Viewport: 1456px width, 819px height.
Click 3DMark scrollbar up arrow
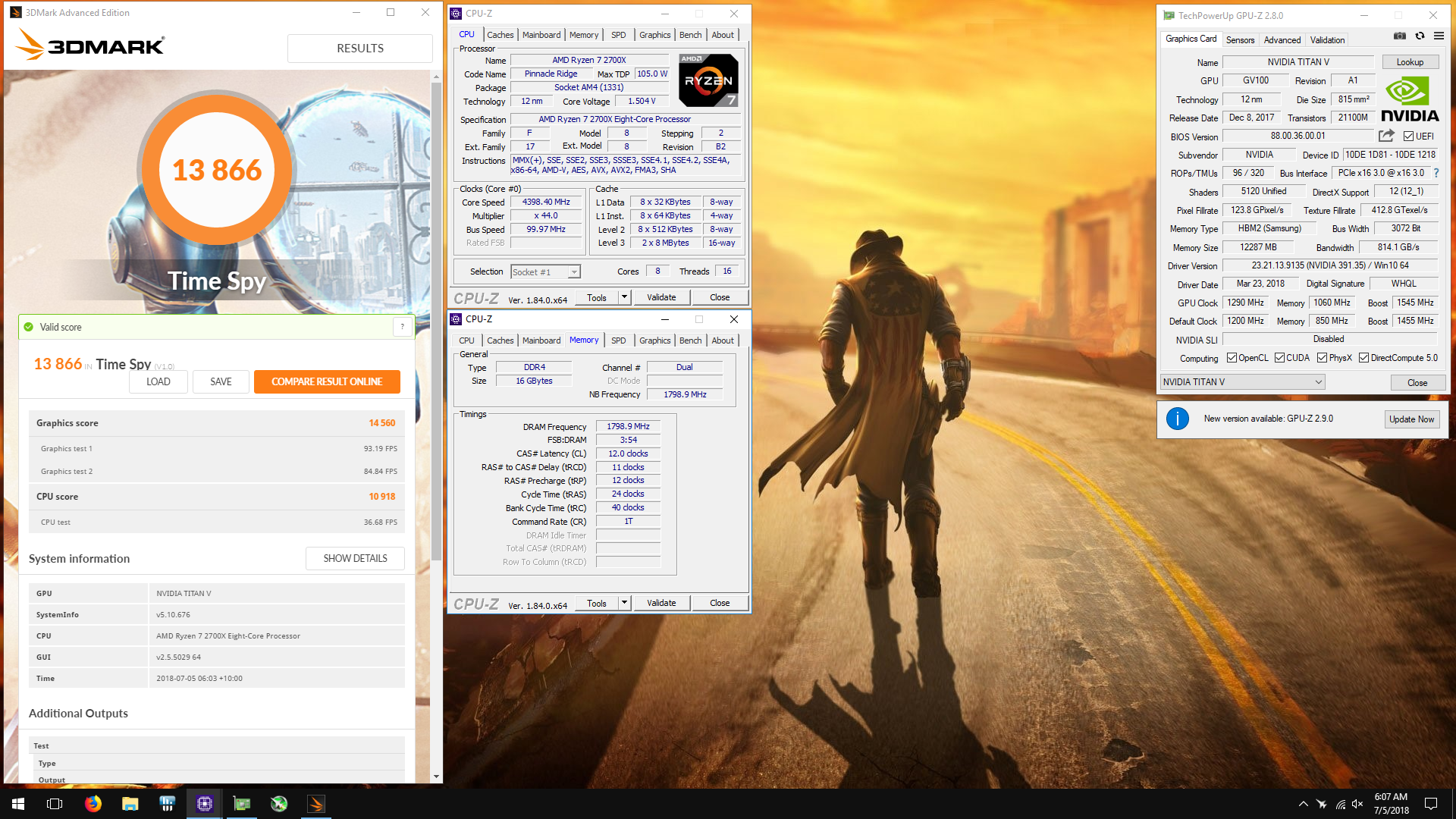436,76
